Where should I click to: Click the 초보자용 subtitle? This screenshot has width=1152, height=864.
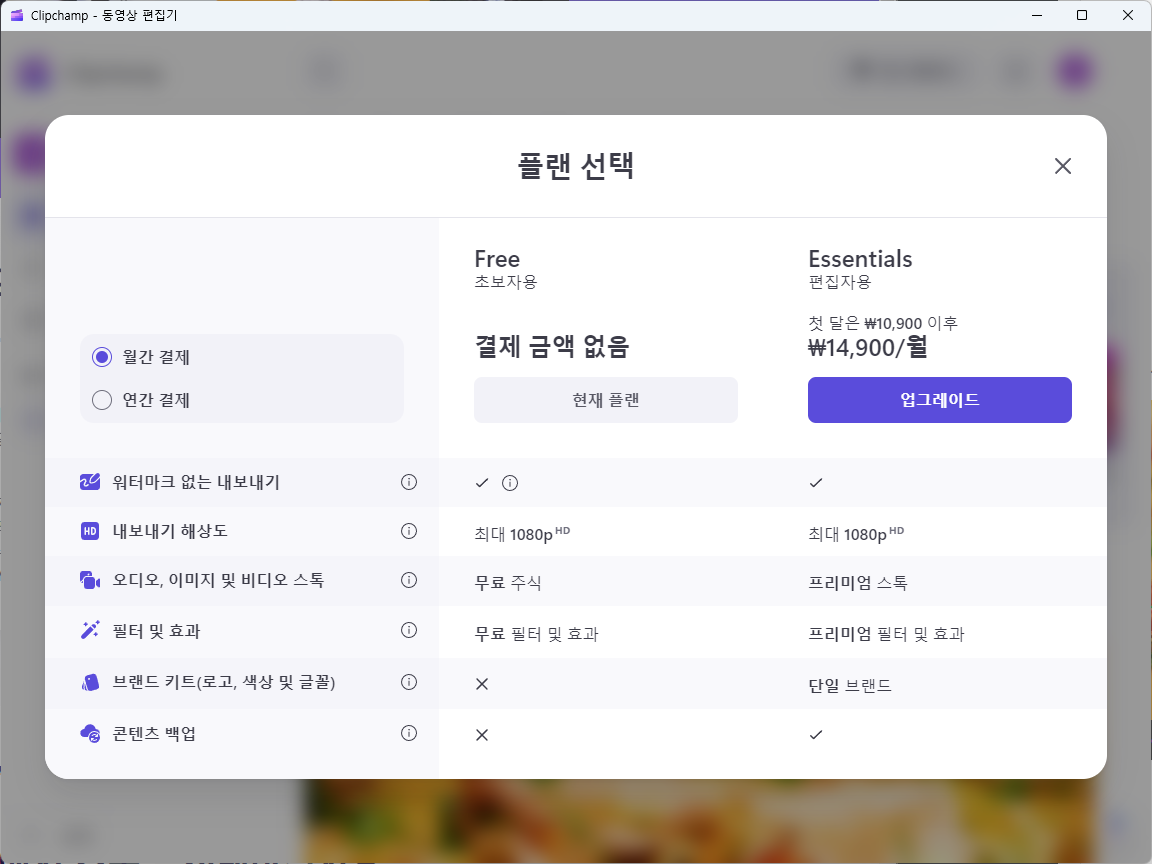point(506,281)
